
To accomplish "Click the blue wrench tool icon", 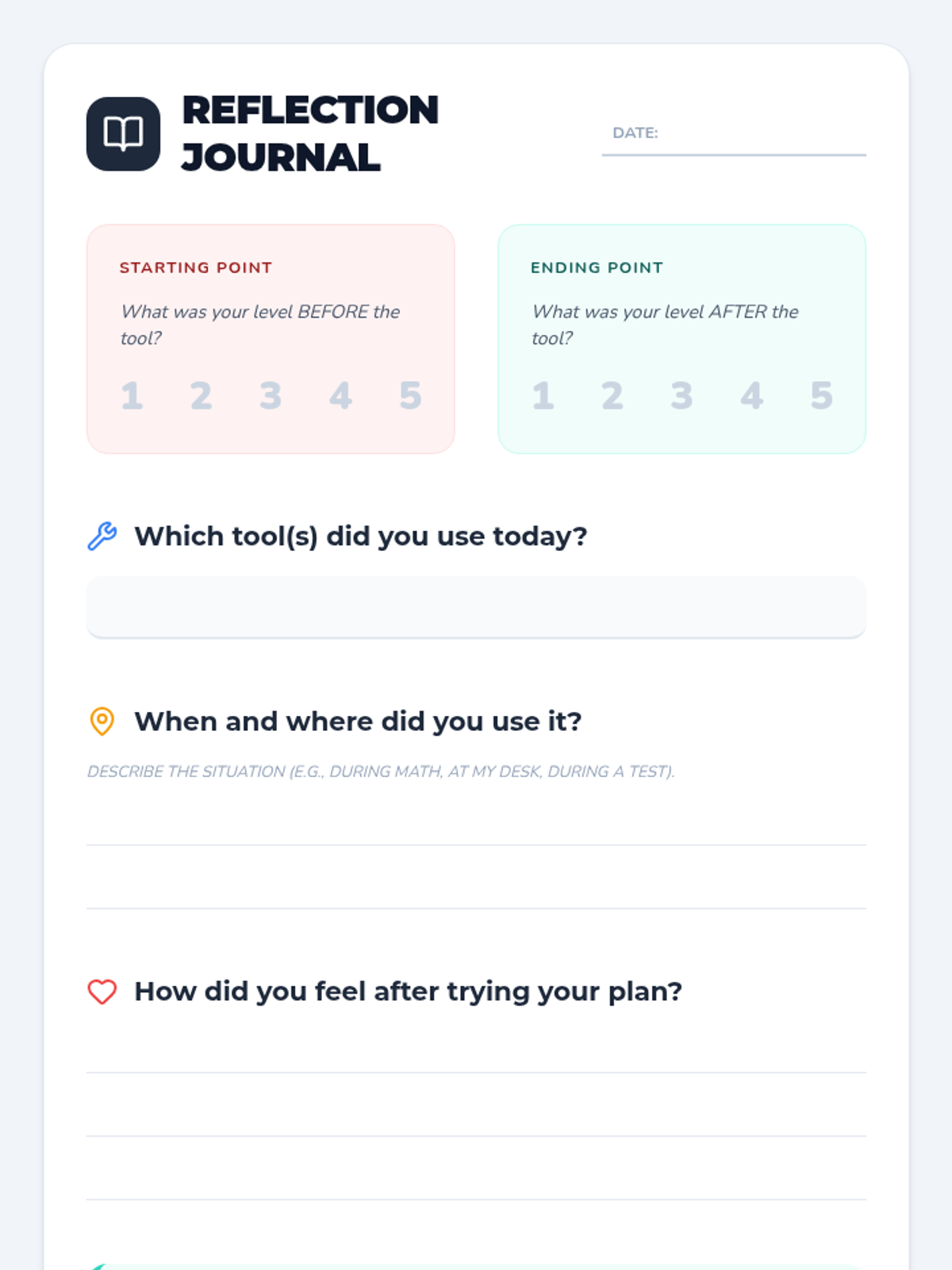I will coord(102,537).
